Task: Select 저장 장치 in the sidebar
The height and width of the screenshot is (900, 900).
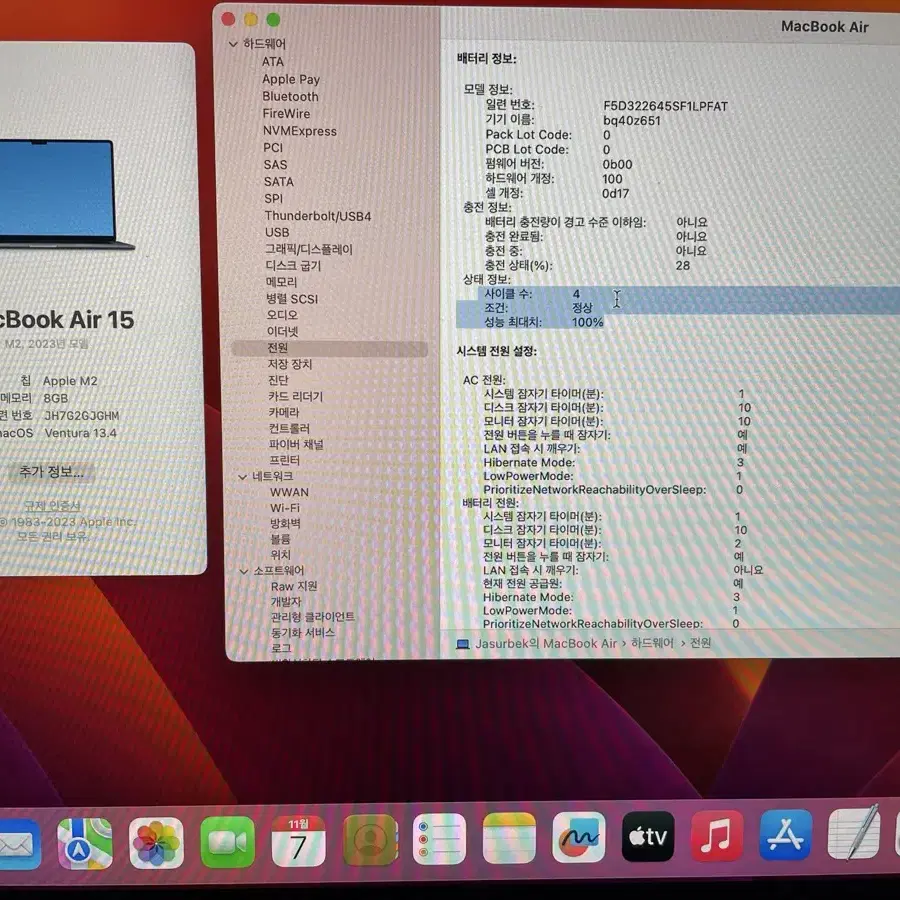Action: 290,364
